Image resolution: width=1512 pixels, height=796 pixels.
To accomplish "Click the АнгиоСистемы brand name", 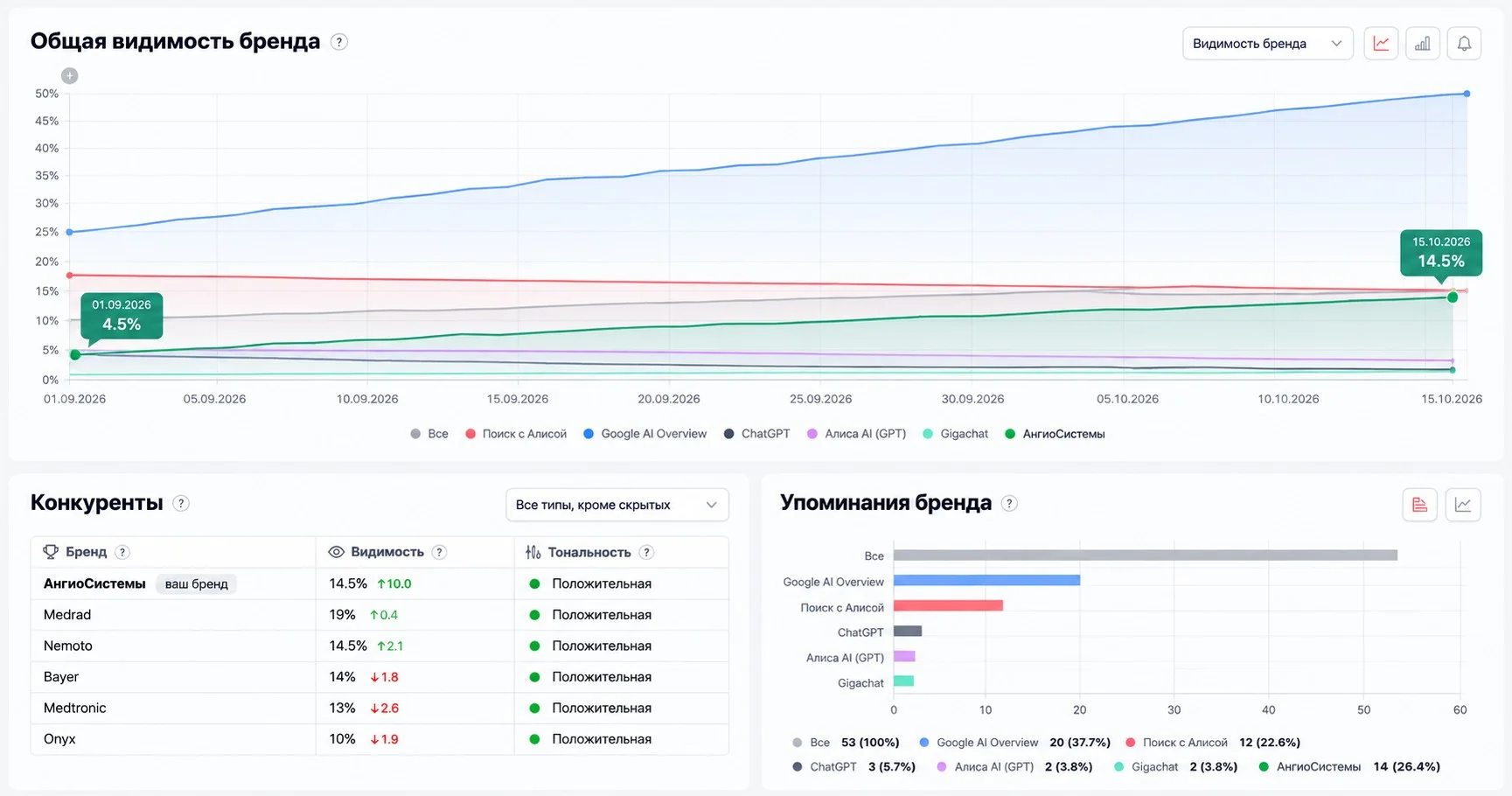I will point(94,583).
